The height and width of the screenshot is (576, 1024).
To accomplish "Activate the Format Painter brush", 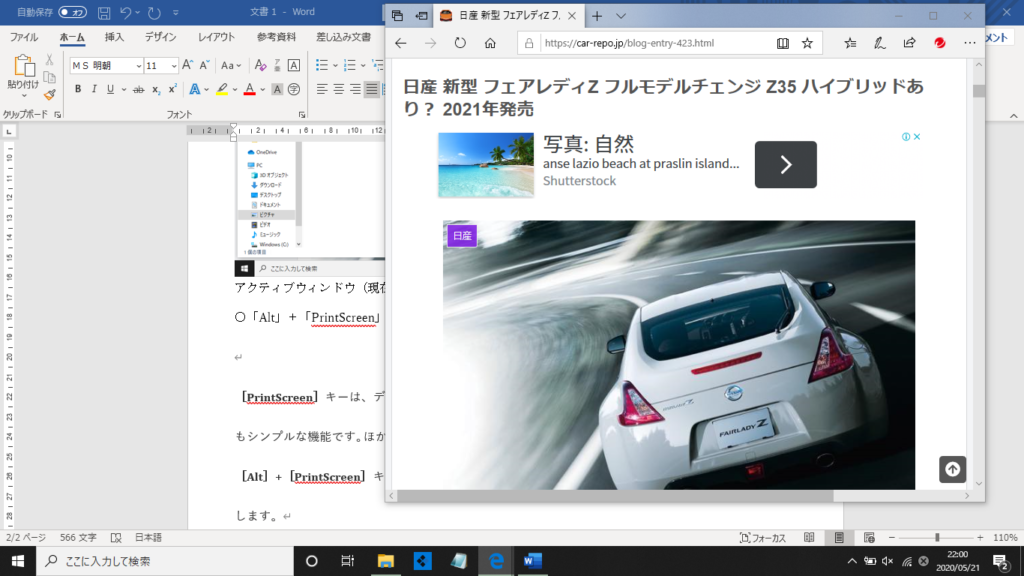I will 49,95.
